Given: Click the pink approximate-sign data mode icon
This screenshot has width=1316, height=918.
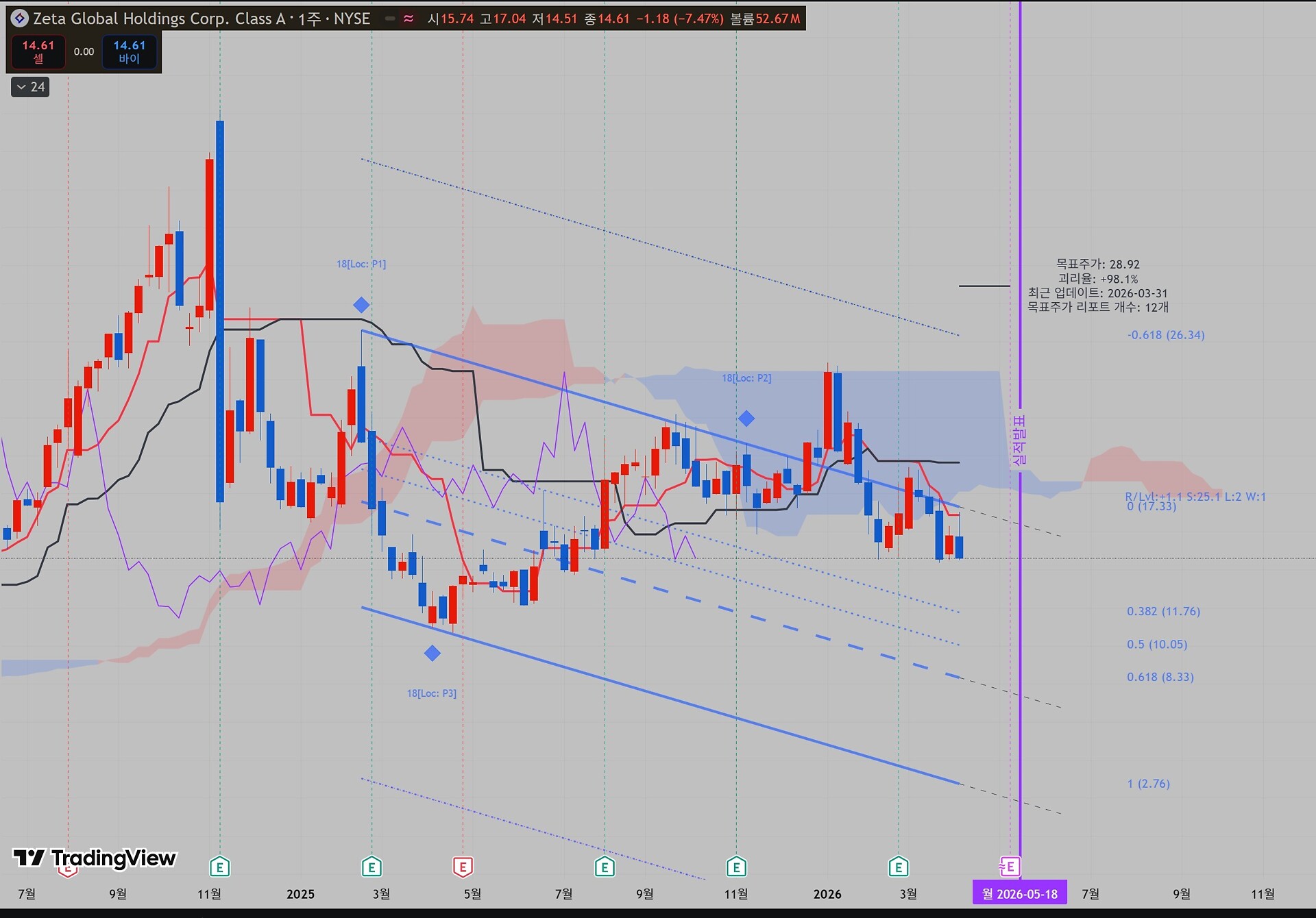Looking at the screenshot, I should coord(409,19).
